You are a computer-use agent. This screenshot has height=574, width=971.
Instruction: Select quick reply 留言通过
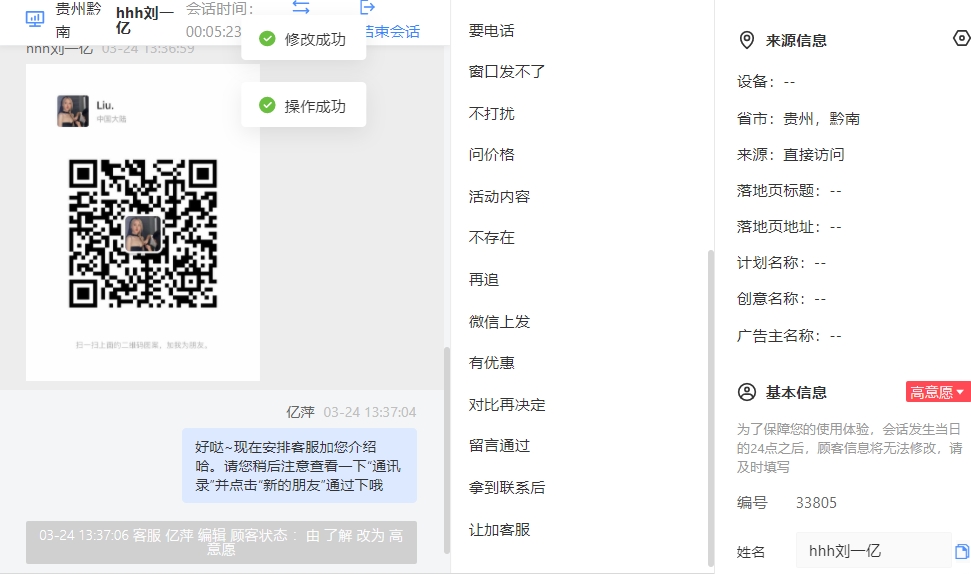tap(499, 446)
